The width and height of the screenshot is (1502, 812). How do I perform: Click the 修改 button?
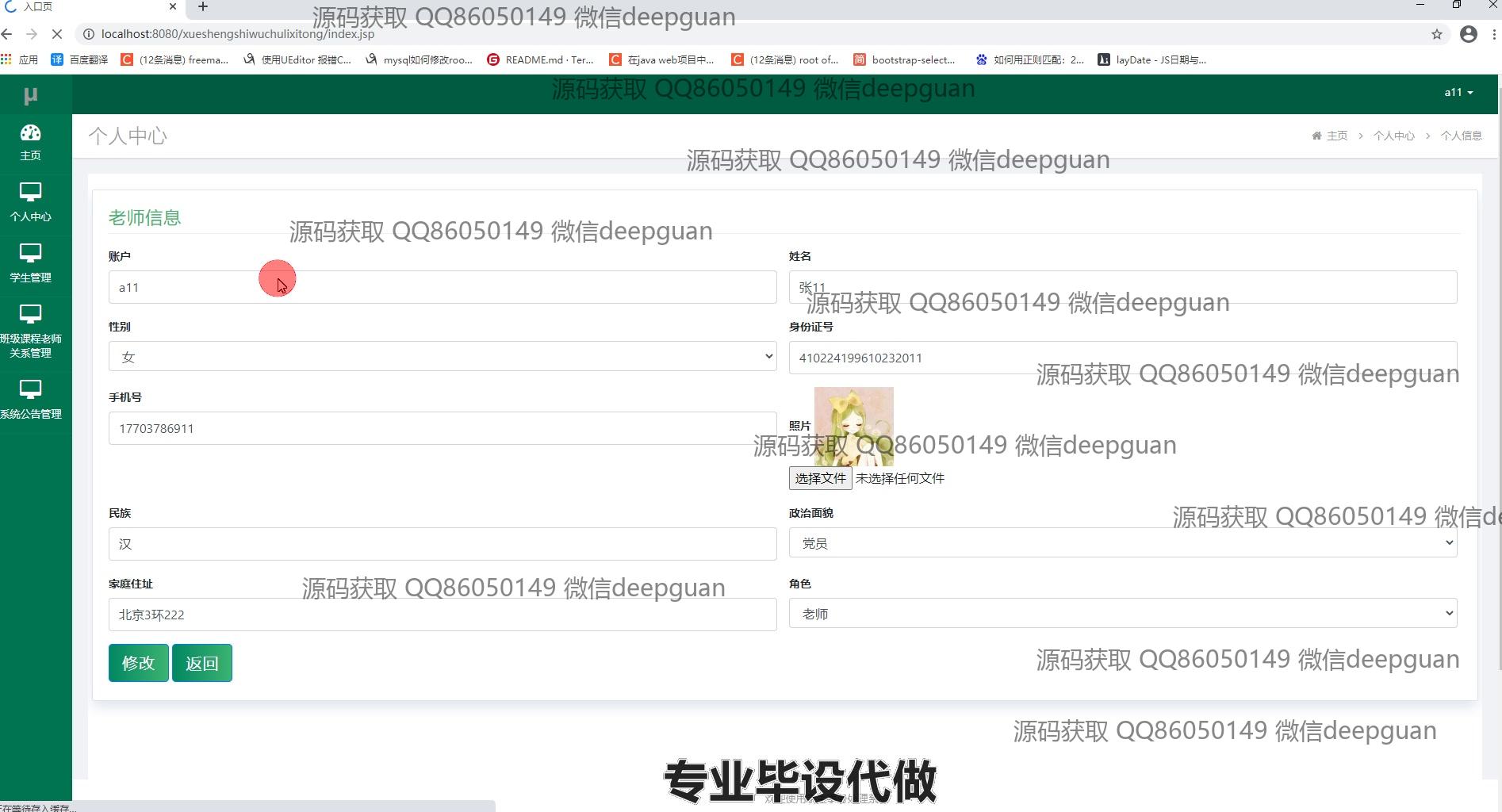[x=138, y=663]
